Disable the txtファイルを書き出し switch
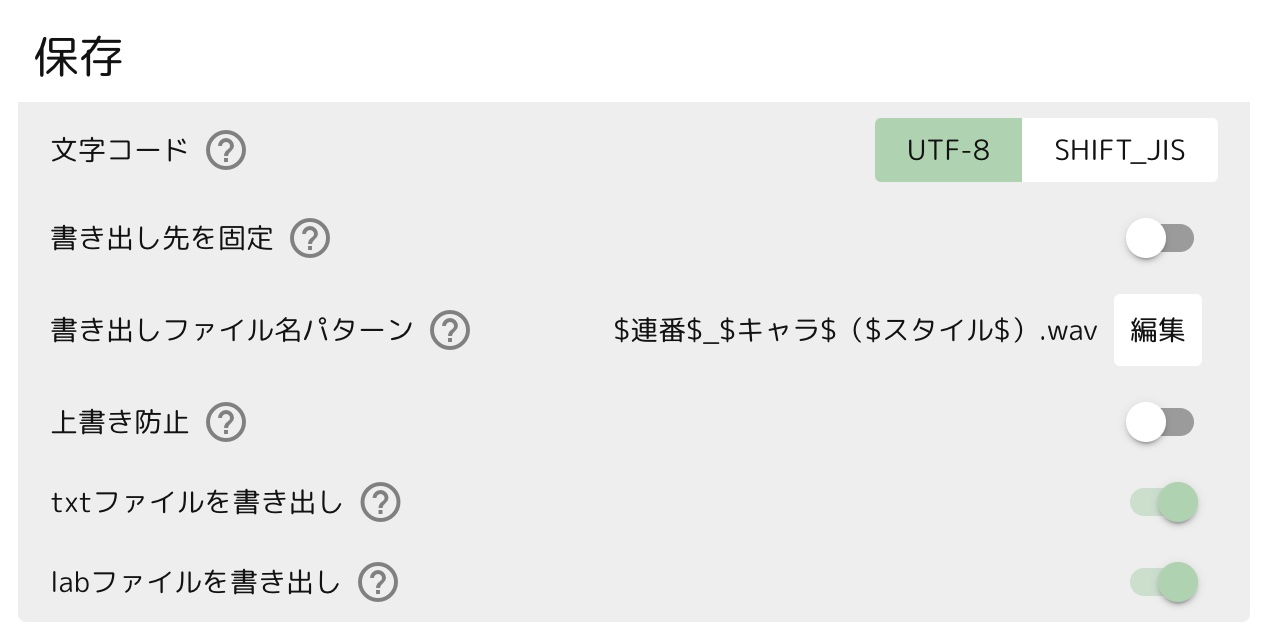The image size is (1262, 640). point(1163,502)
